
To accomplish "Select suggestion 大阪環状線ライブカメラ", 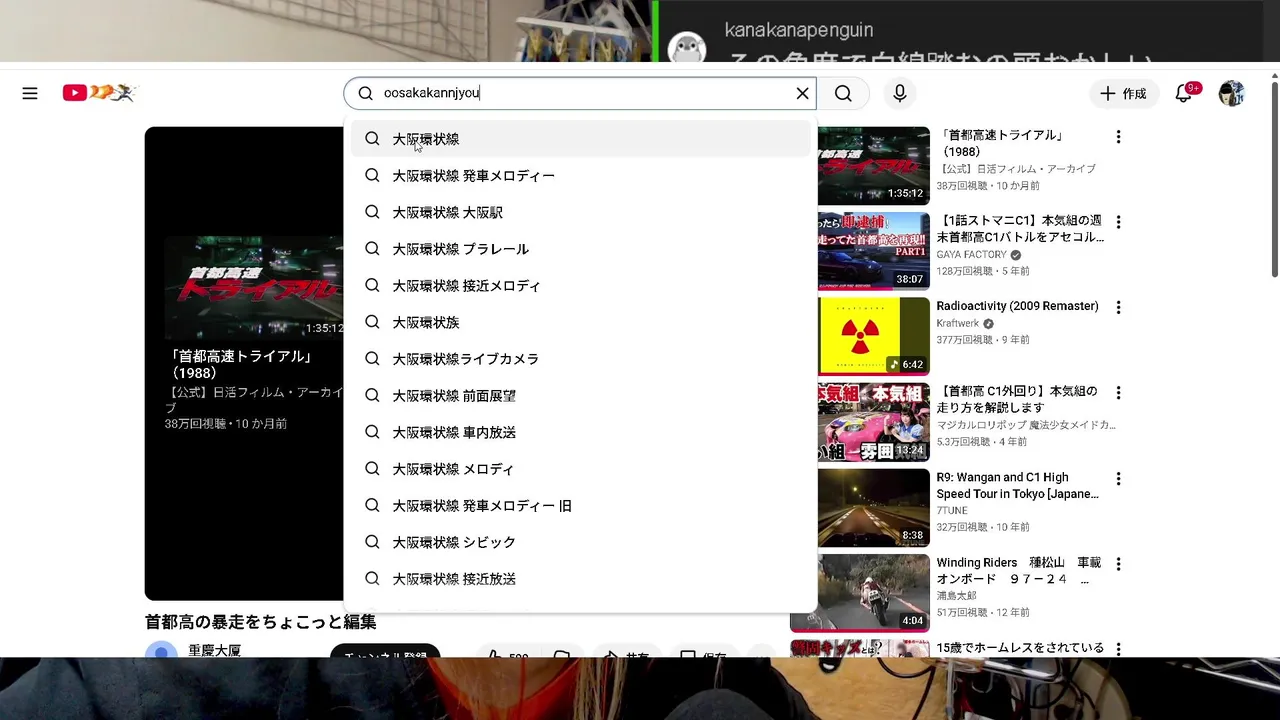I will pyautogui.click(x=580, y=359).
